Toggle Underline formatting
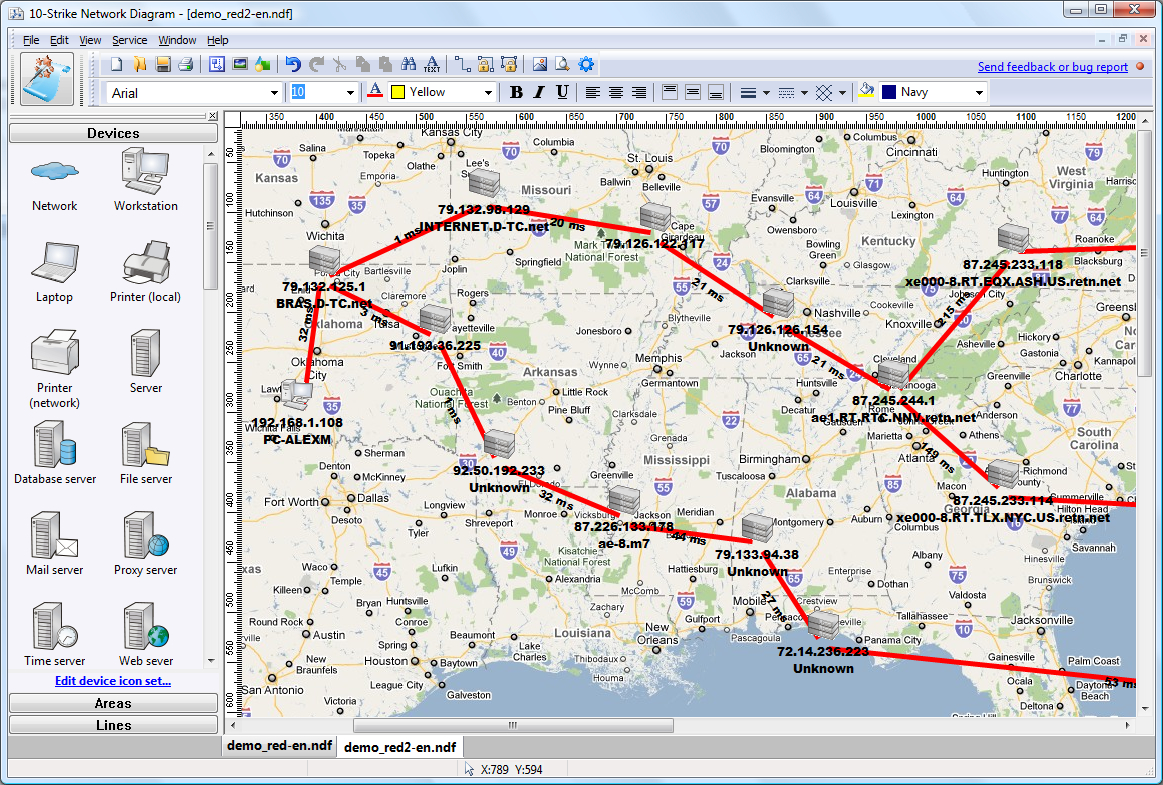Image resolution: width=1163 pixels, height=785 pixels. click(562, 92)
